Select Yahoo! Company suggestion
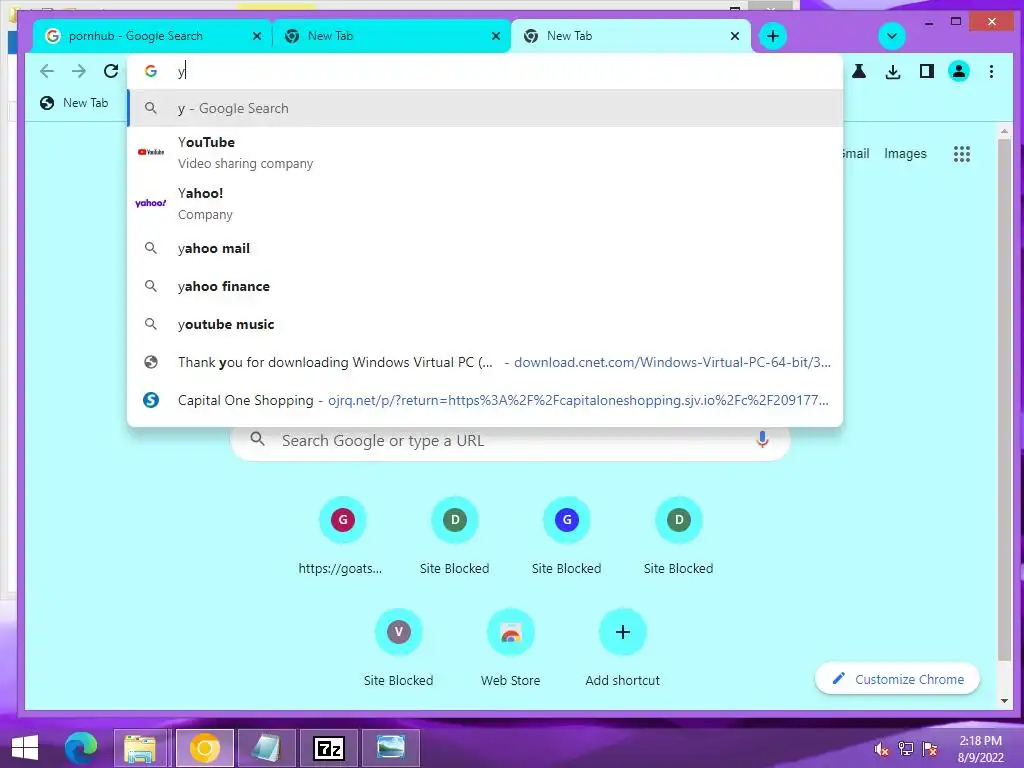 pyautogui.click(x=485, y=203)
